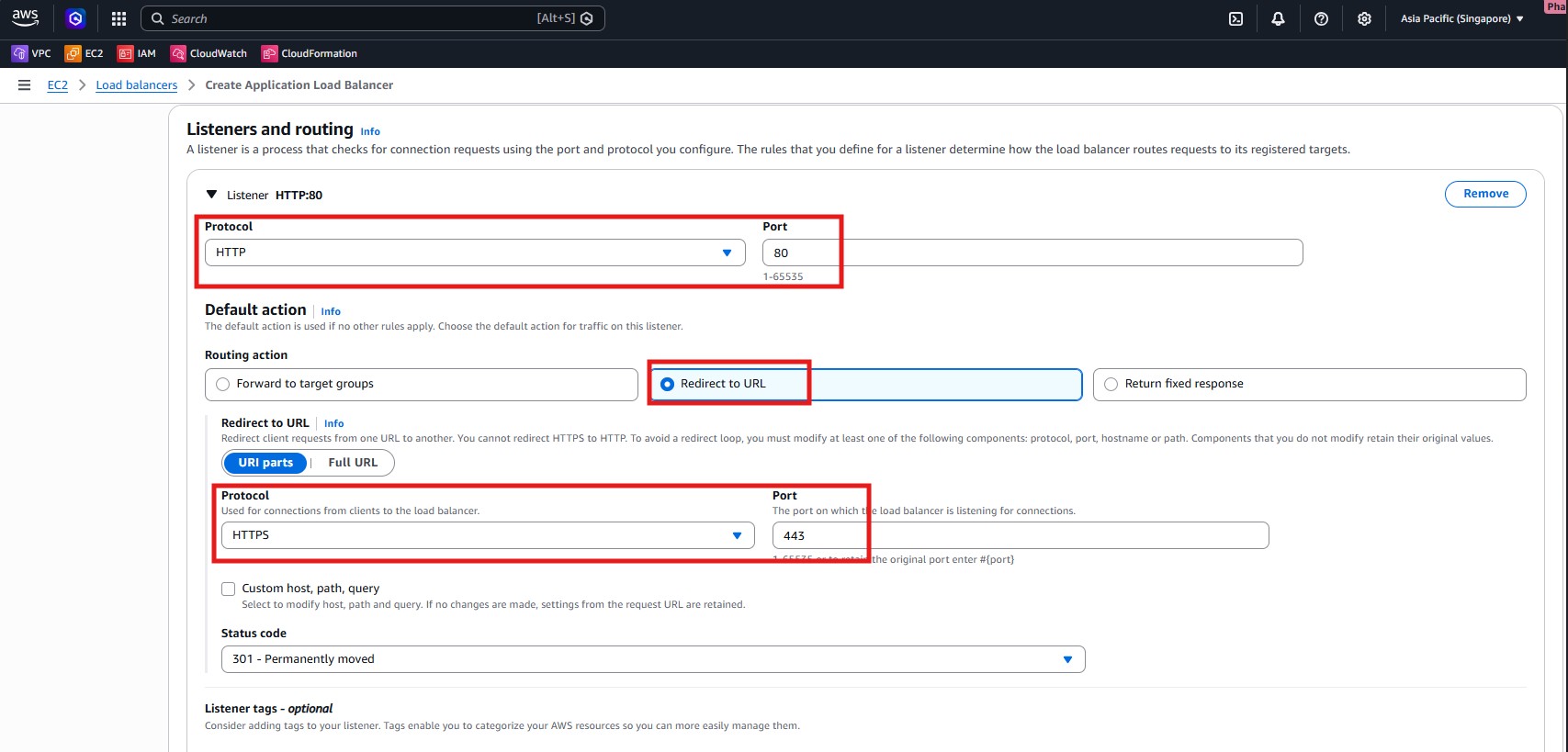The height and width of the screenshot is (752, 1568).
Task: Open the Status code dropdown
Action: tap(652, 659)
